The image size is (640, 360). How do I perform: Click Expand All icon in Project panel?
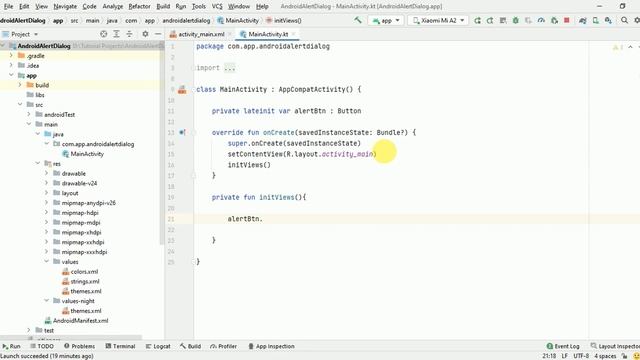click(x=116, y=34)
